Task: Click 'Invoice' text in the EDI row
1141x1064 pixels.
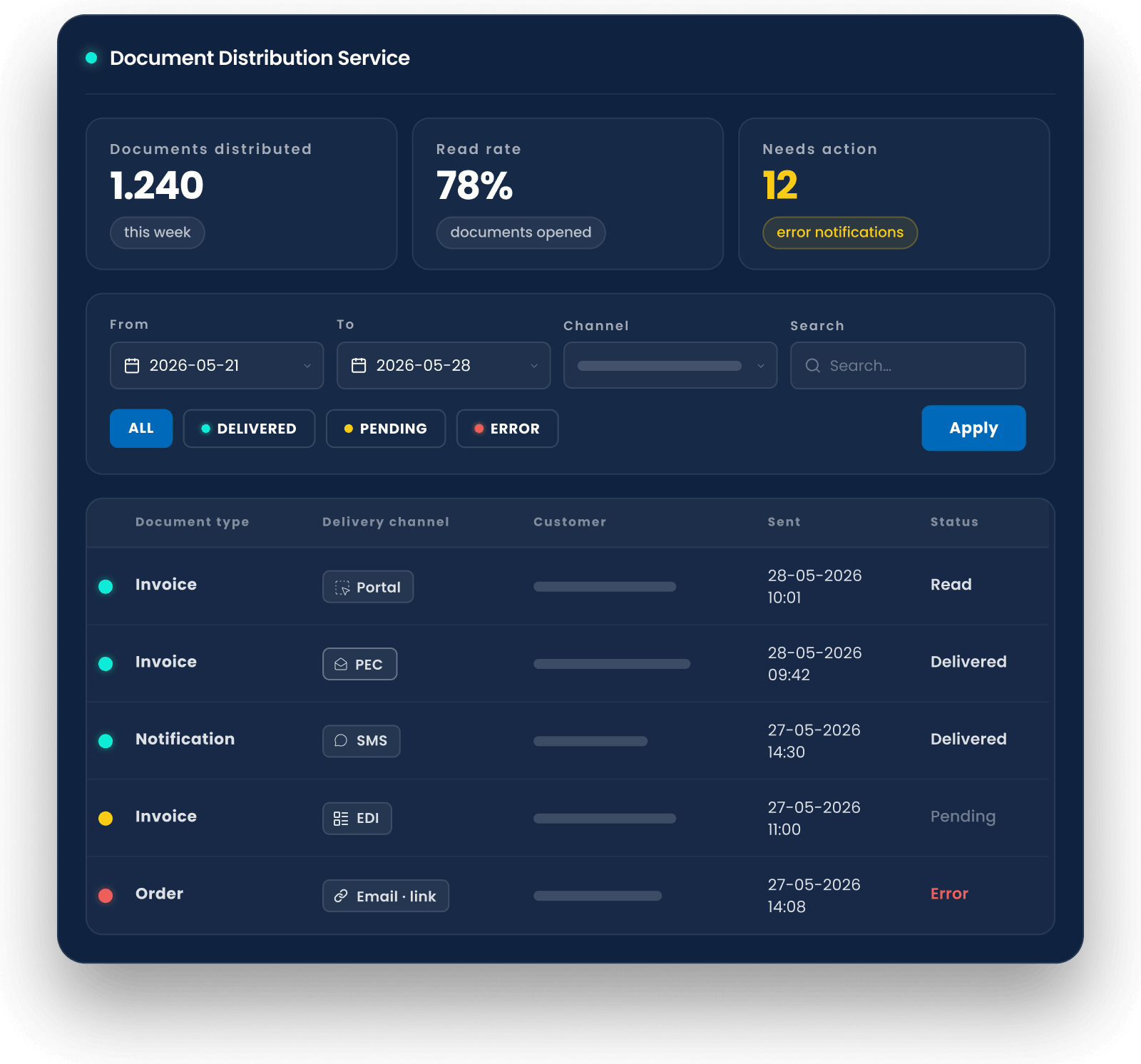Action: [166, 817]
